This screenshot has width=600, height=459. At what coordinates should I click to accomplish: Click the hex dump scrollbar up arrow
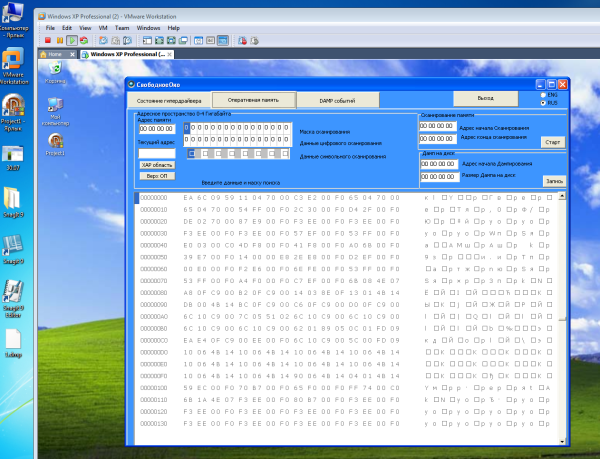562,196
